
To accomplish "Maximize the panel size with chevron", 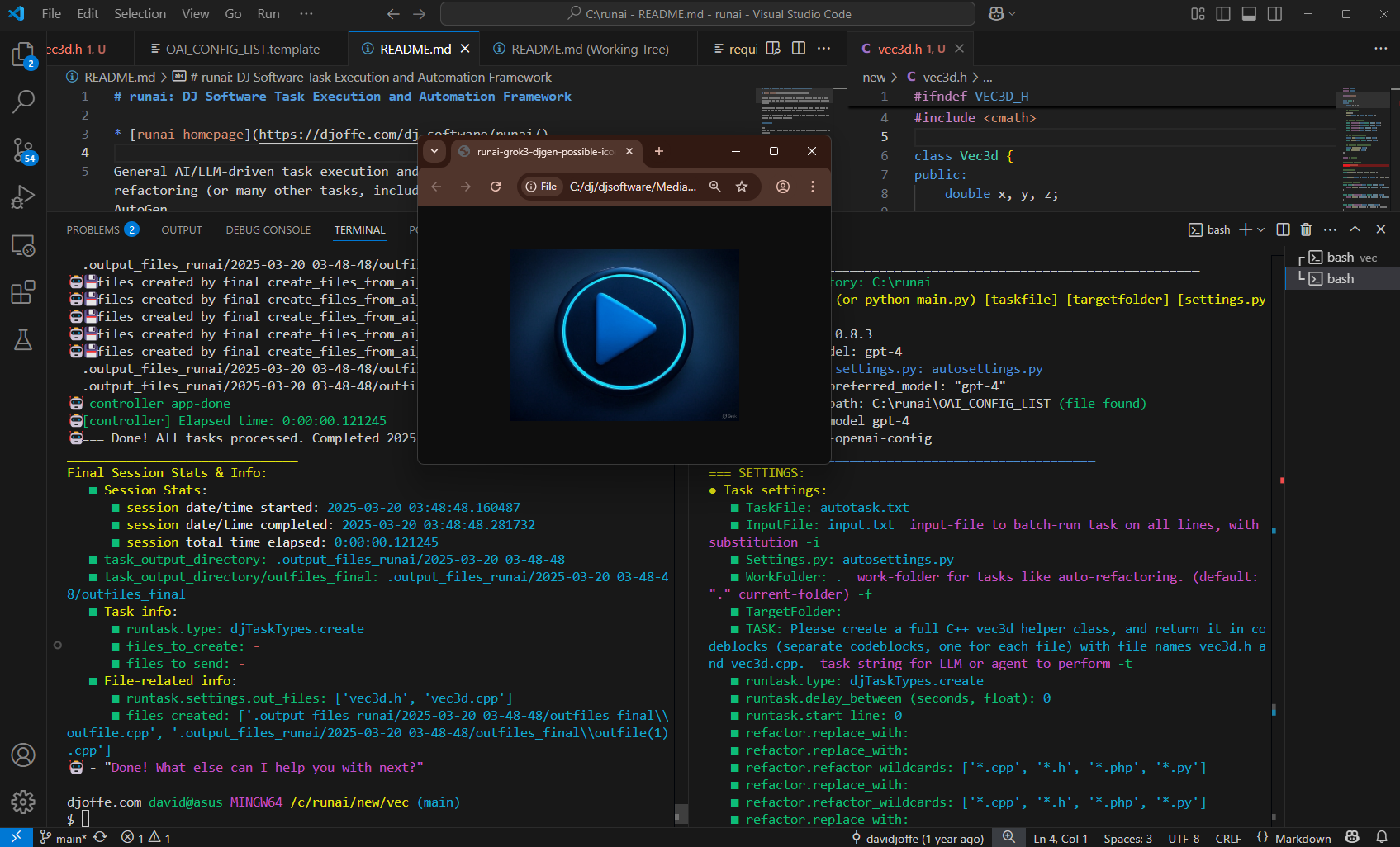I will (x=1355, y=229).
